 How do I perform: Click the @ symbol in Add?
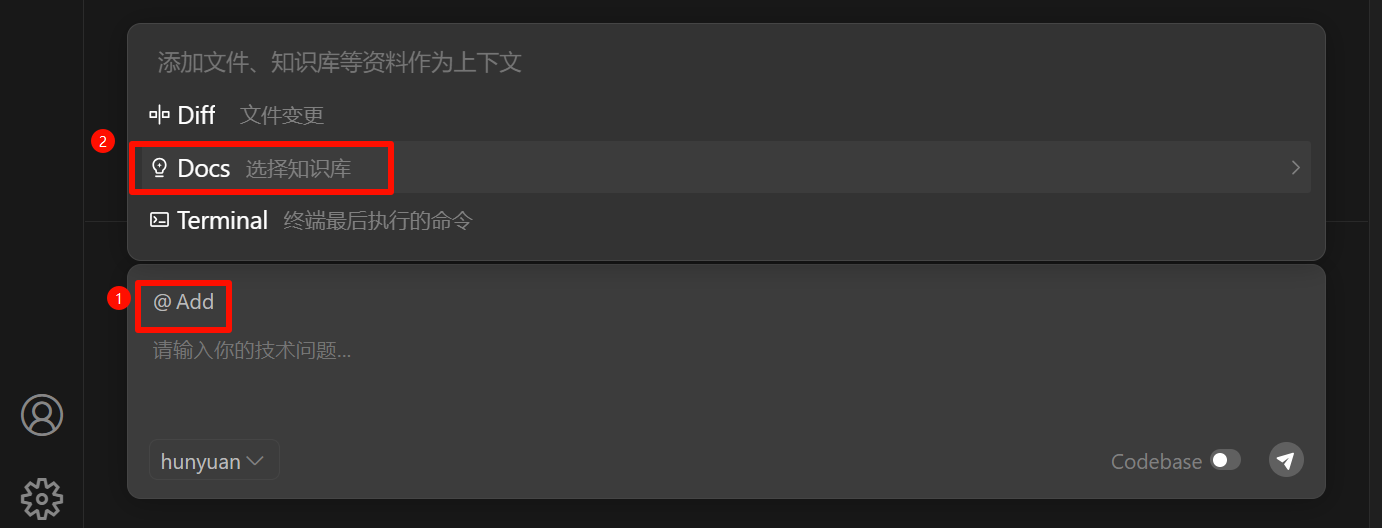(x=162, y=302)
